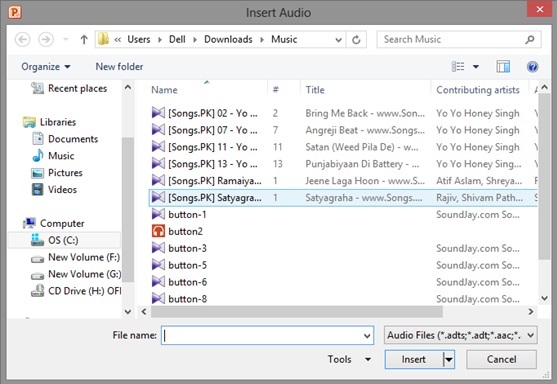Open the Music library

[53, 156]
